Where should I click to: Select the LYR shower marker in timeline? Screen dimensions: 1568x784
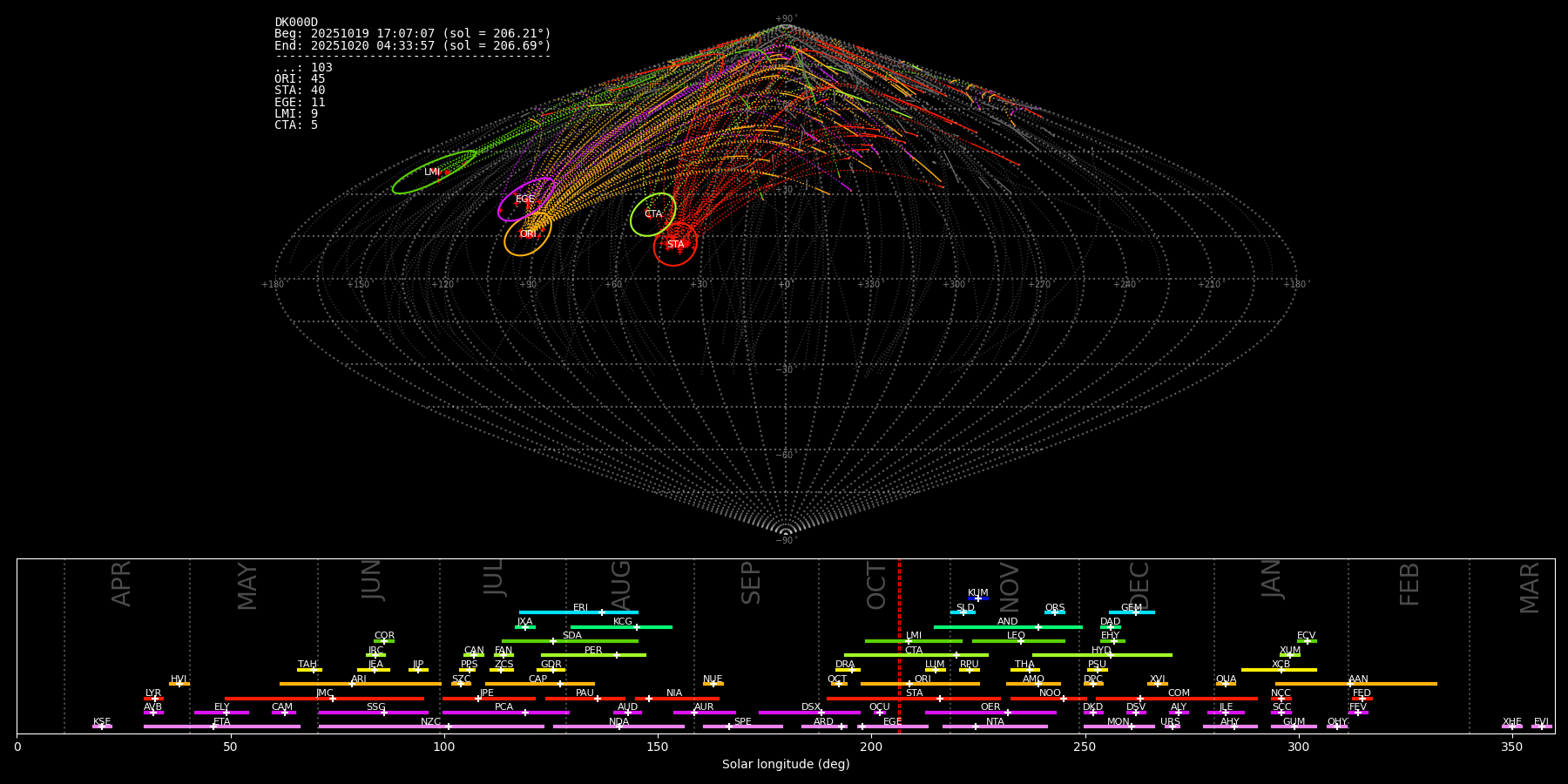coord(154,699)
